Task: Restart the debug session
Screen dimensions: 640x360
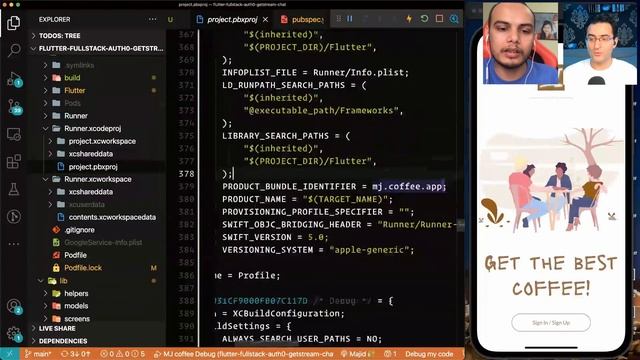Action: [424, 19]
